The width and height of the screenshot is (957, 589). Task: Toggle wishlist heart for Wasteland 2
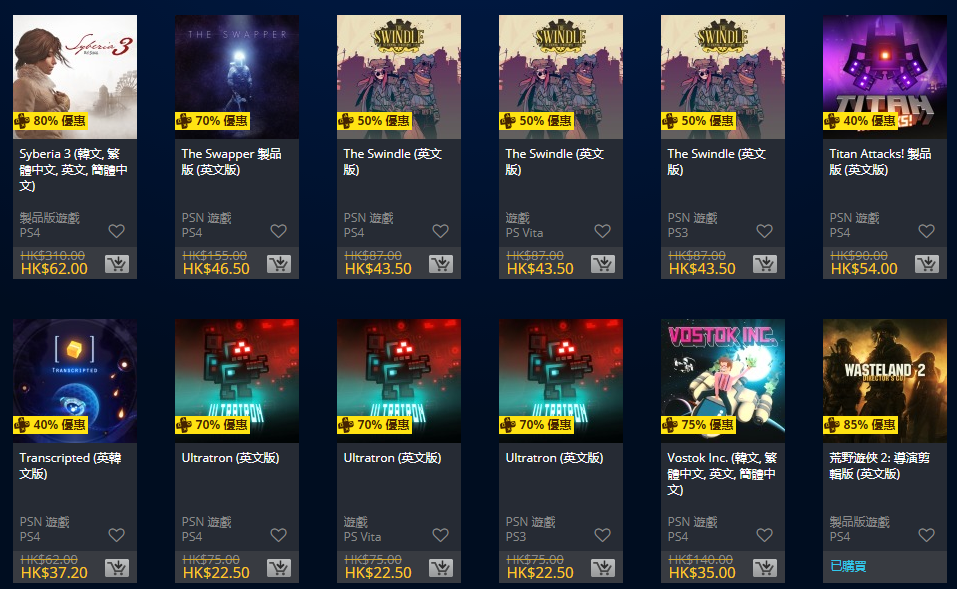926,535
